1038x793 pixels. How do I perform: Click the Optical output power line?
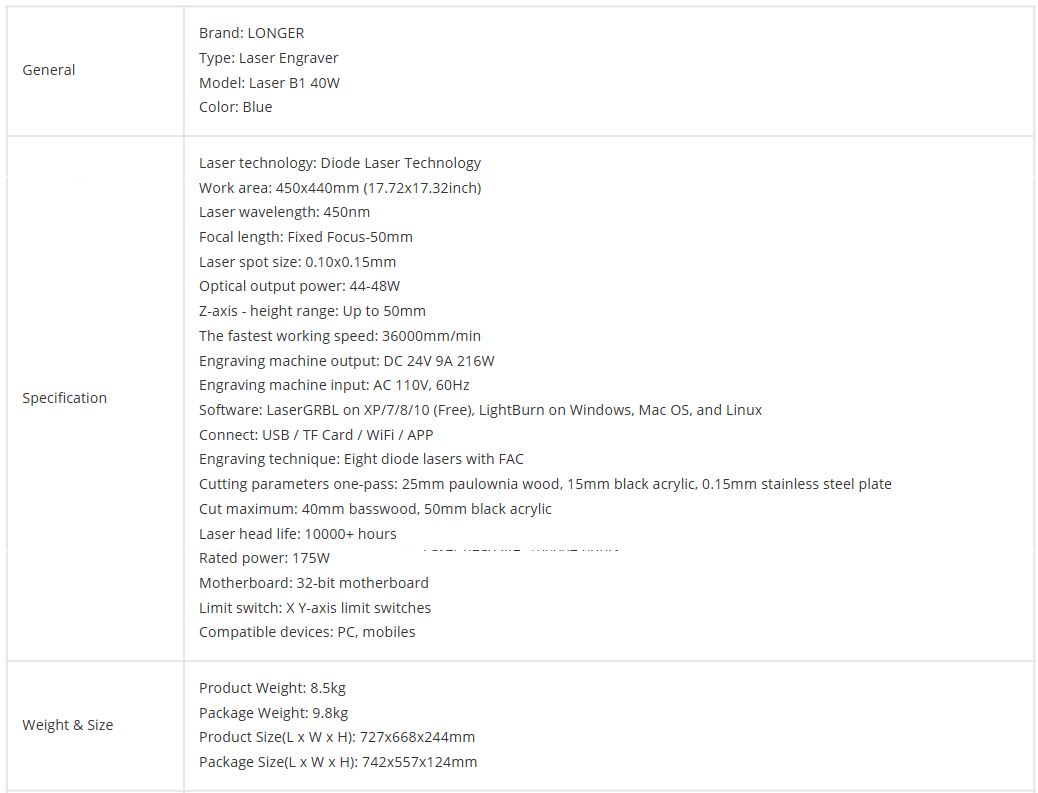(x=299, y=286)
